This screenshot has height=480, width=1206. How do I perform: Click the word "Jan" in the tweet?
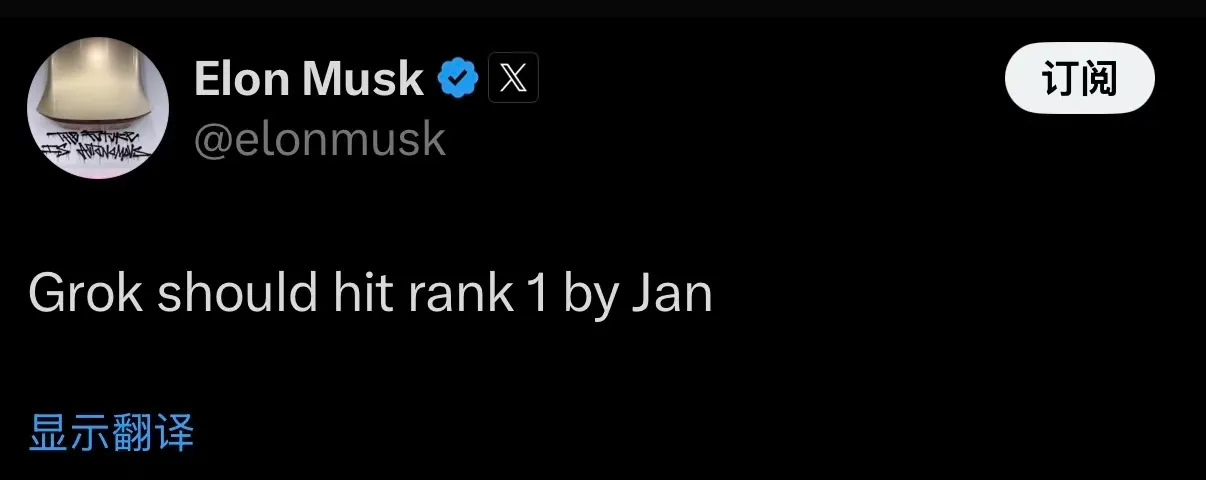pos(672,294)
